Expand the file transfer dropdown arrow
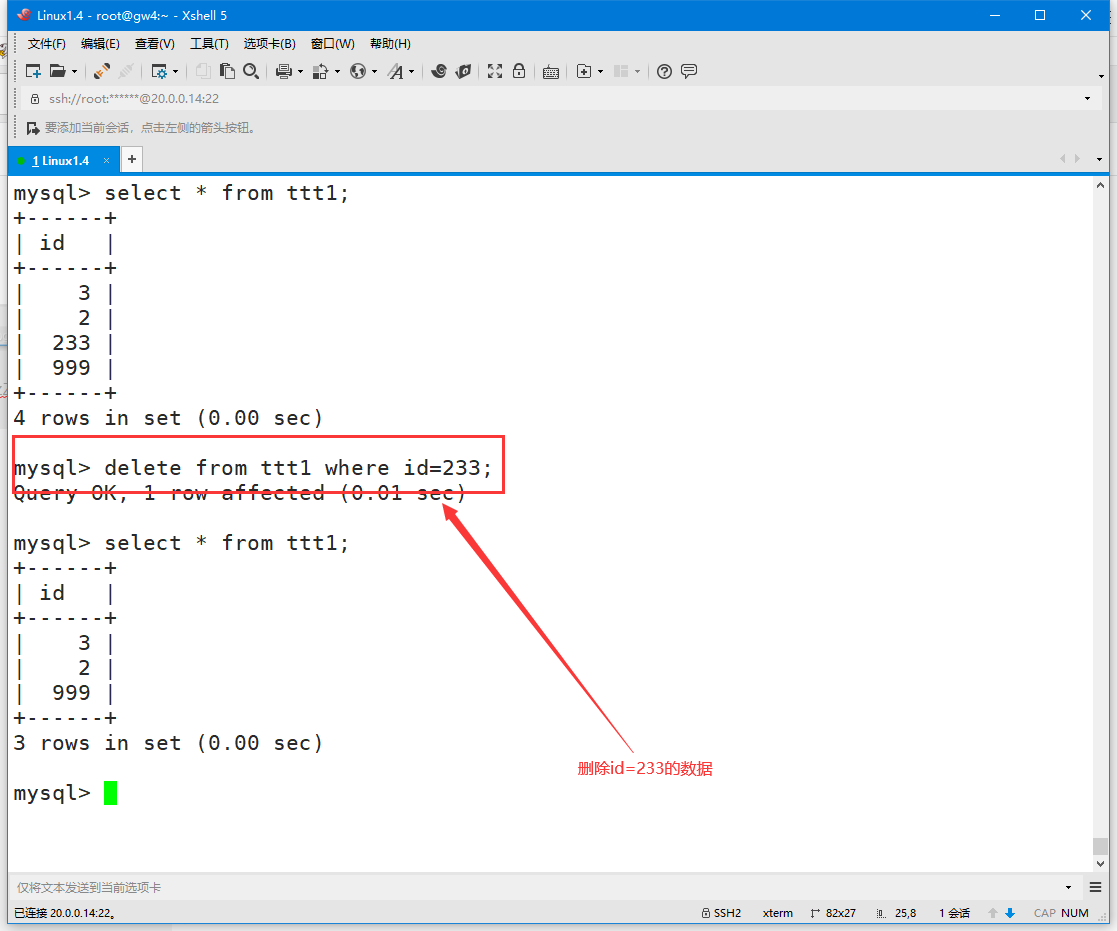1117x931 pixels. pyautogui.click(x=337, y=72)
